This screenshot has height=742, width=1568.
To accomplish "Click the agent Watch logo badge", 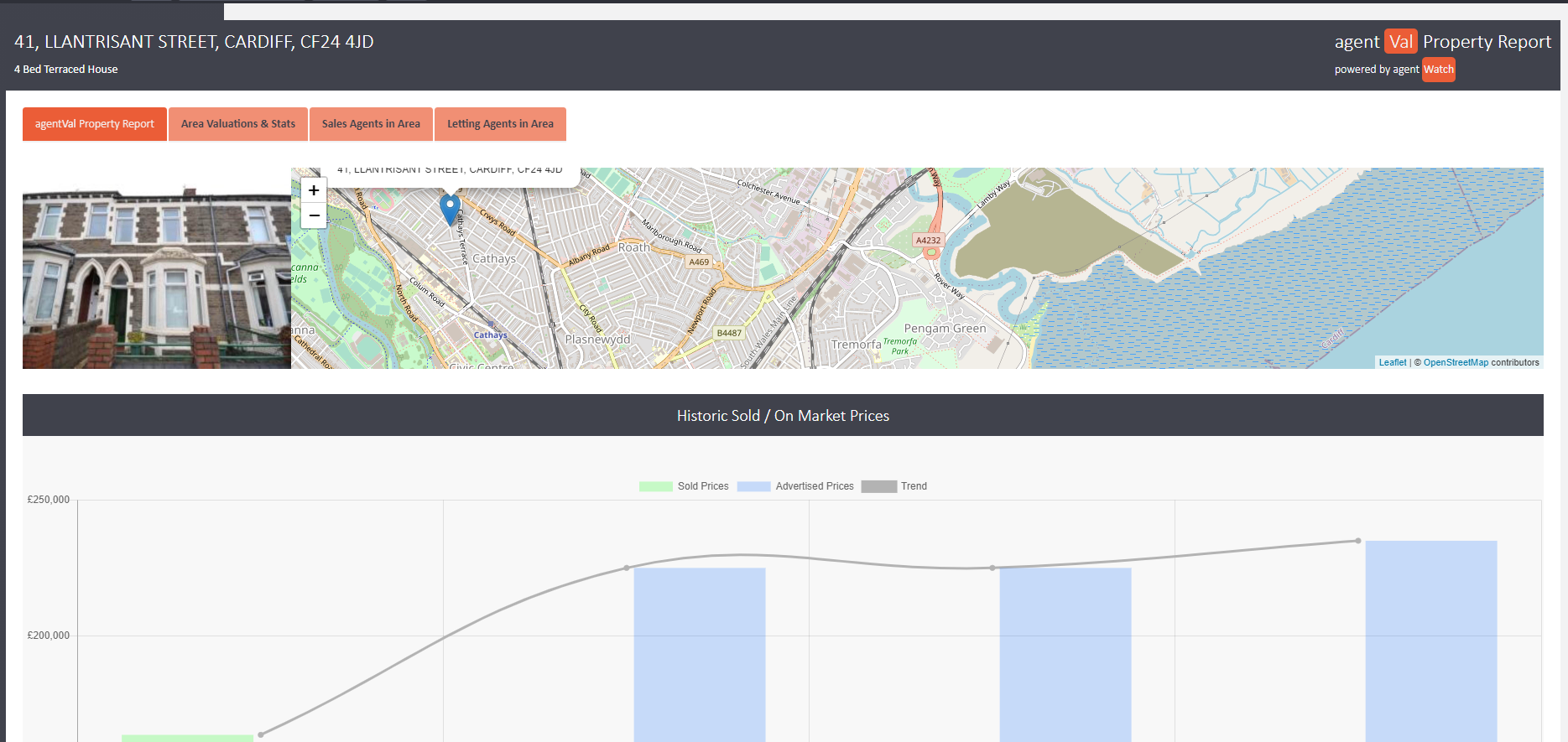I will click(1438, 70).
